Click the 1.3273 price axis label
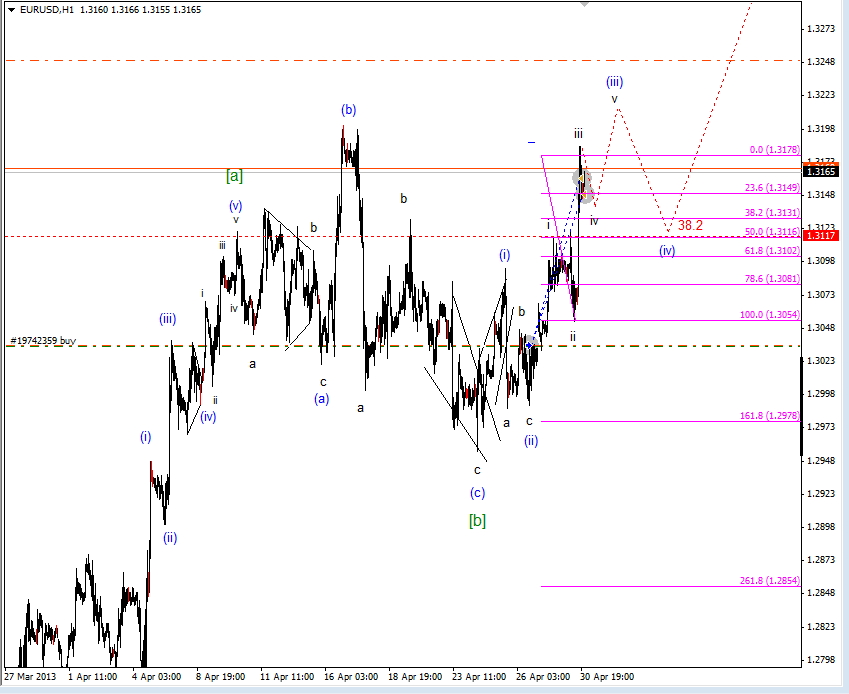This screenshot has height=694, width=849. (821, 29)
